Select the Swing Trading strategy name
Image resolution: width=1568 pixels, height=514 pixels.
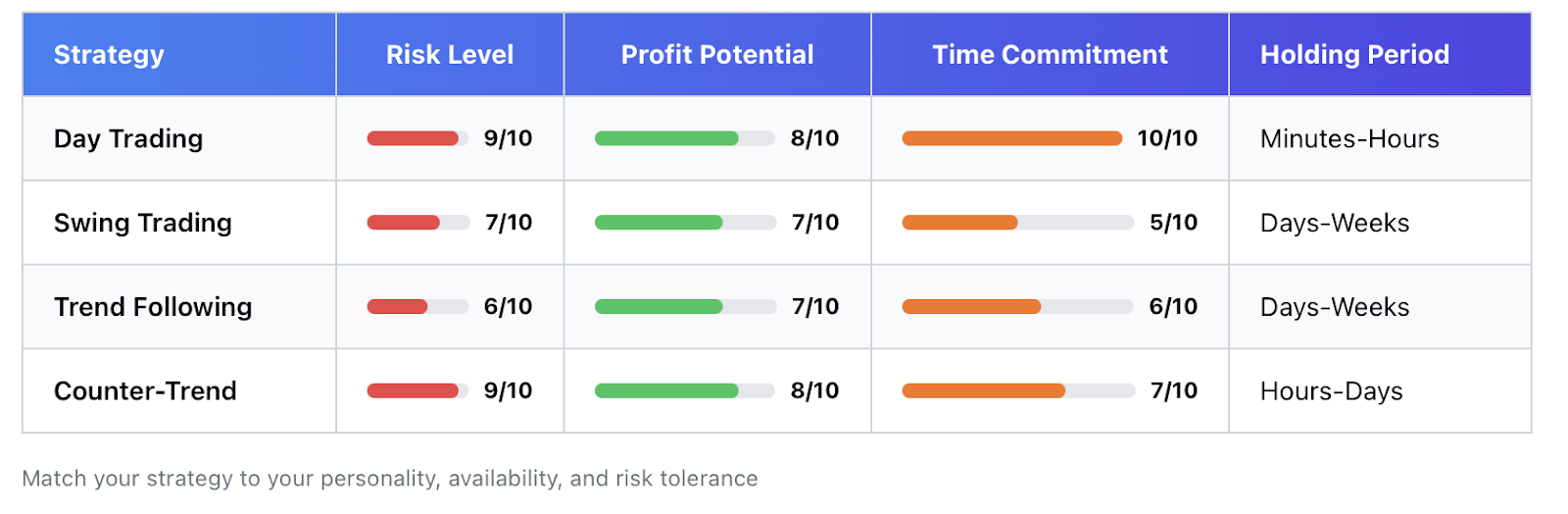click(143, 224)
